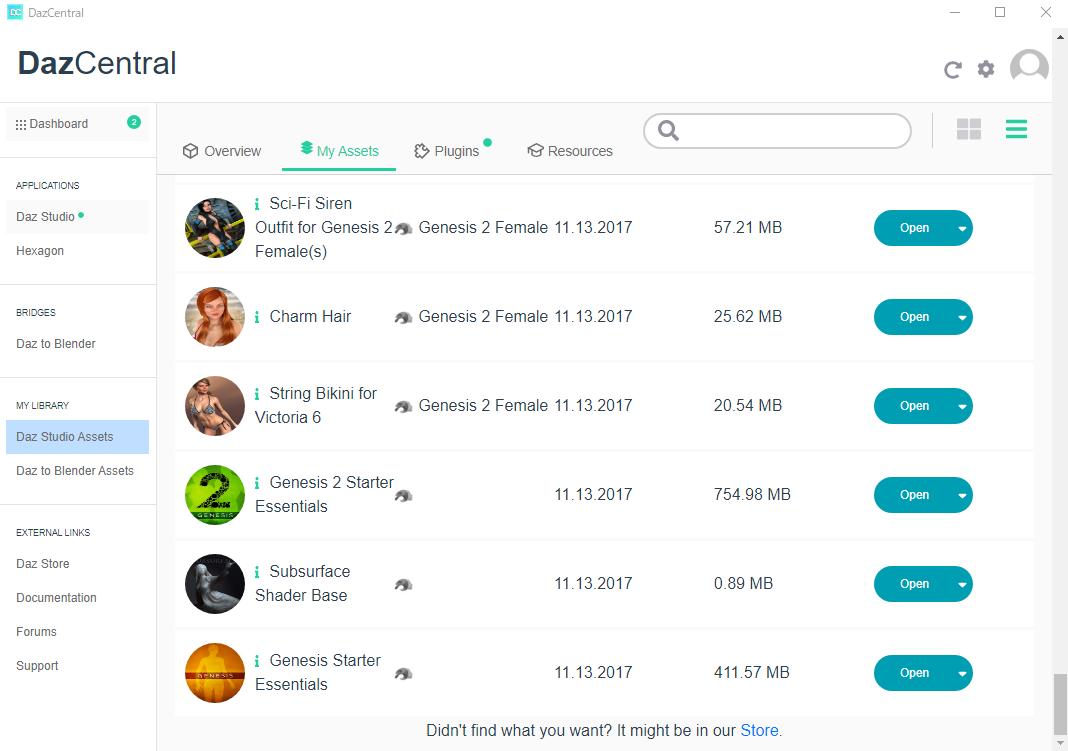The width and height of the screenshot is (1068, 751).
Task: Open Genesis 2 Starter Essentials
Action: 913,496
